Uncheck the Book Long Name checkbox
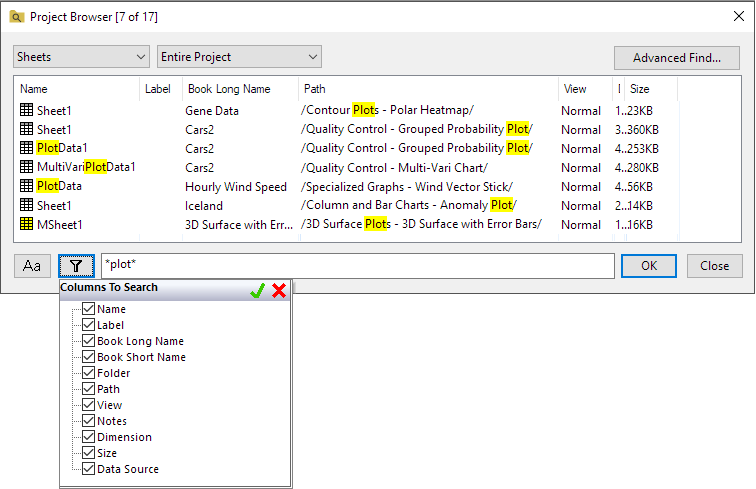This screenshot has height=489, width=756. pyautogui.click(x=88, y=341)
